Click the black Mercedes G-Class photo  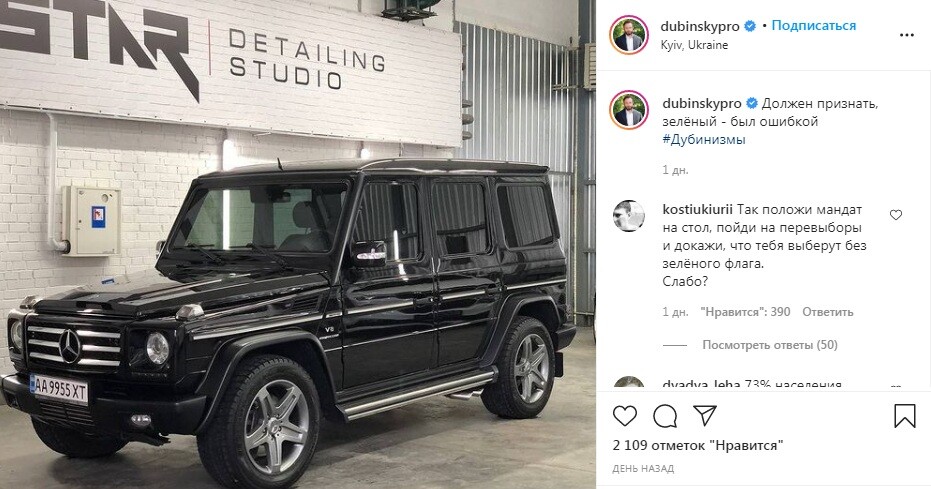tap(297, 244)
